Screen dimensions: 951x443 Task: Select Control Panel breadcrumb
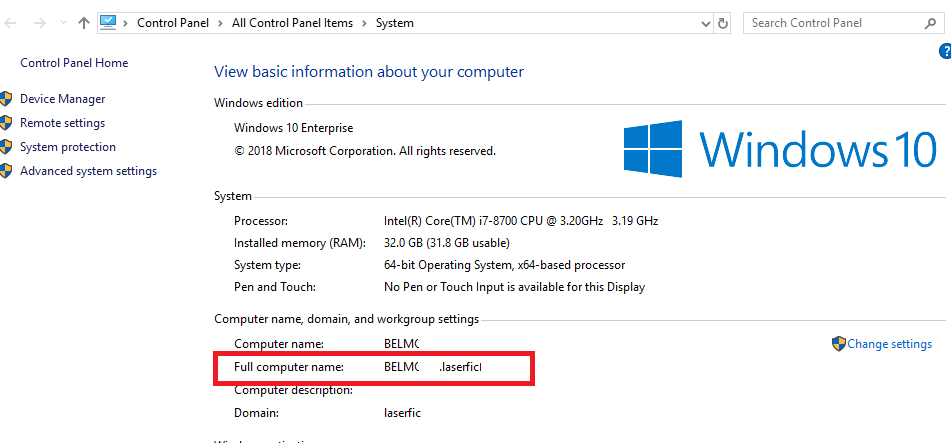pos(173,23)
